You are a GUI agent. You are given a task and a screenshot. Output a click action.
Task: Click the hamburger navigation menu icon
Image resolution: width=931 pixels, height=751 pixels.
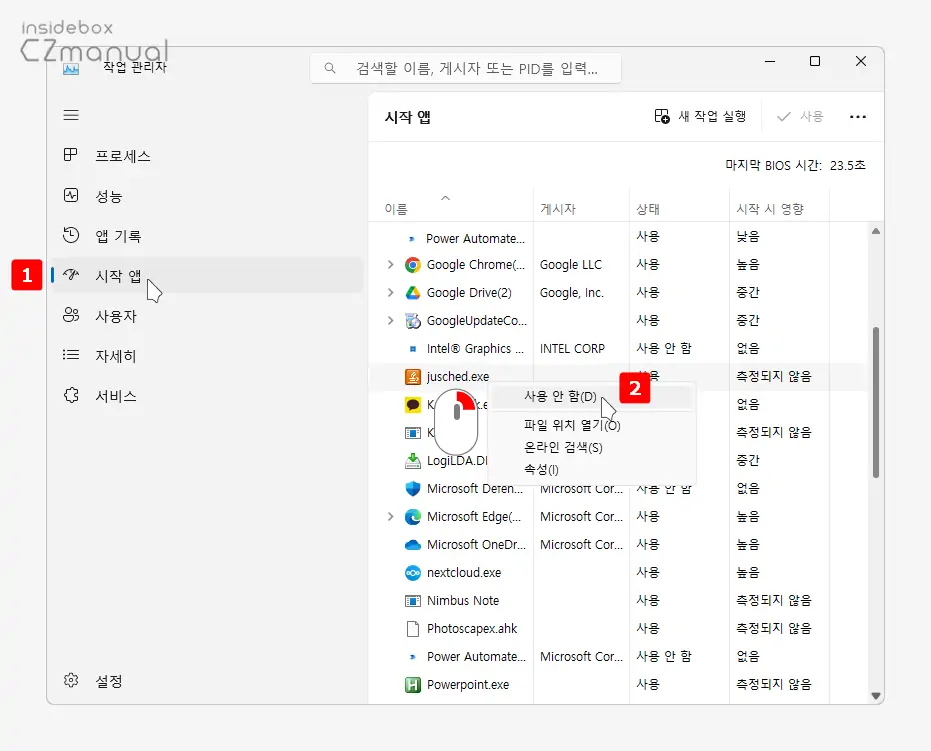click(71, 114)
